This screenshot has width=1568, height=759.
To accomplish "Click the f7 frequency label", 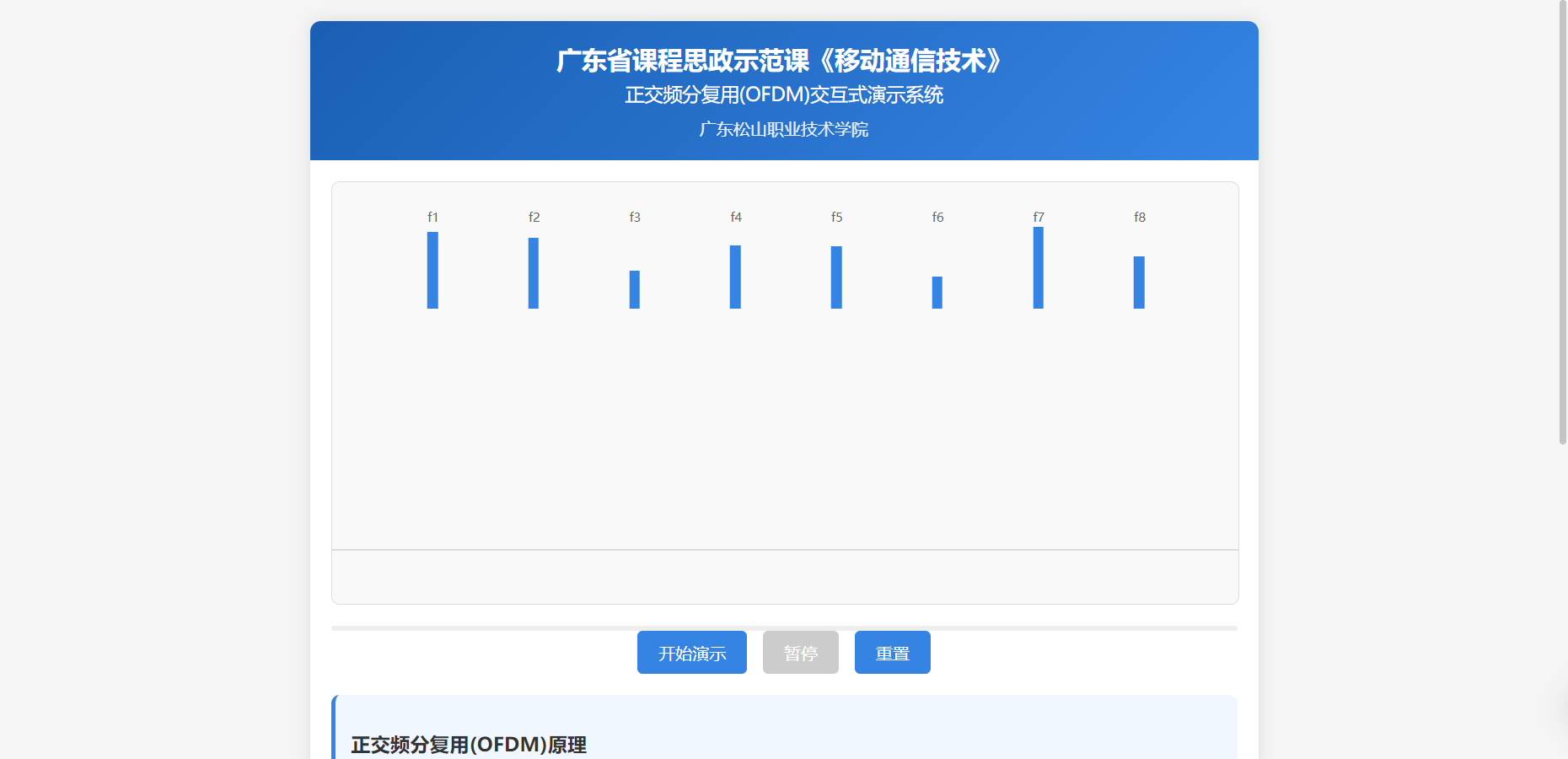I will (1039, 218).
